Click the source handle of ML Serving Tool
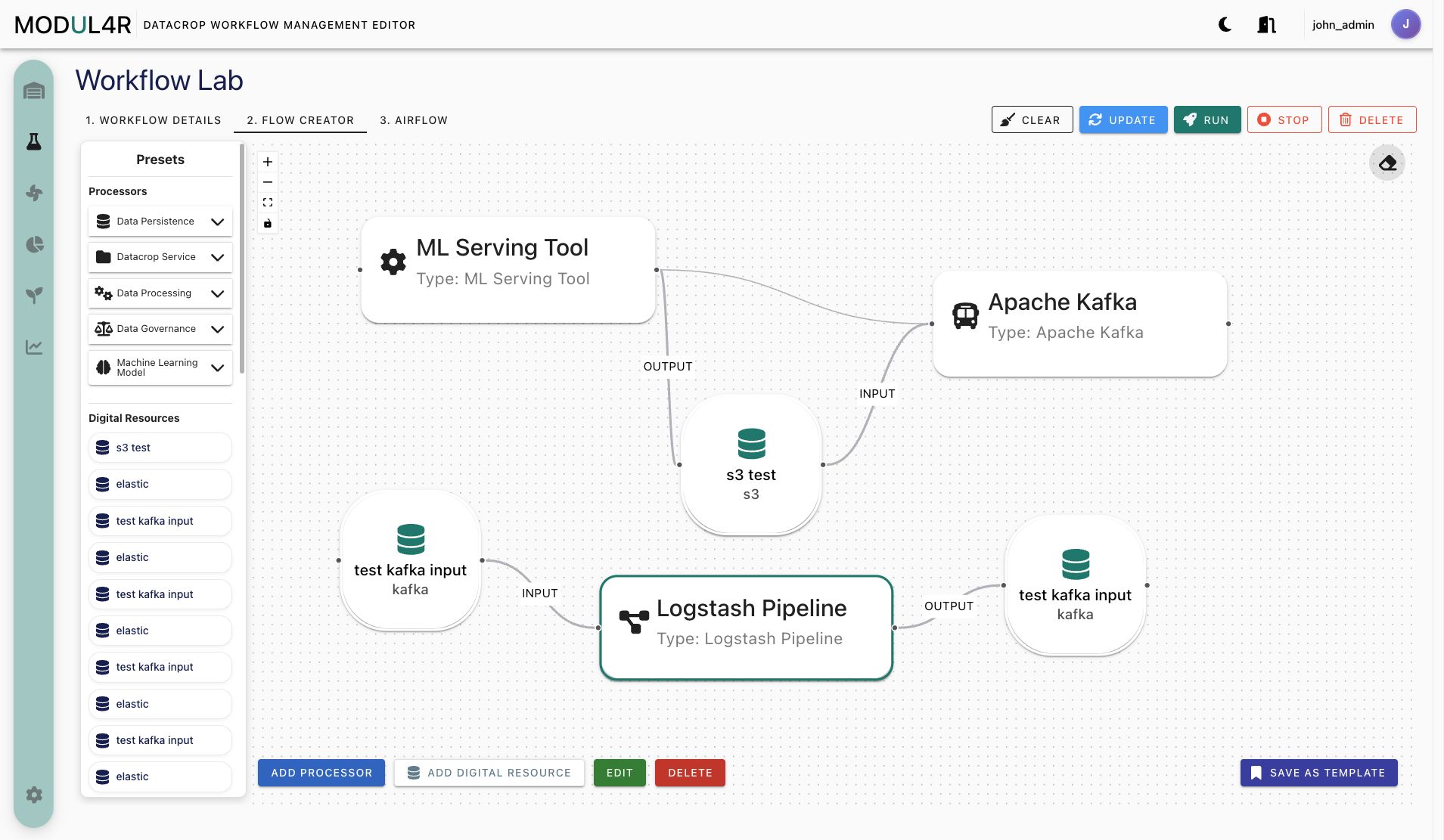 point(657,270)
